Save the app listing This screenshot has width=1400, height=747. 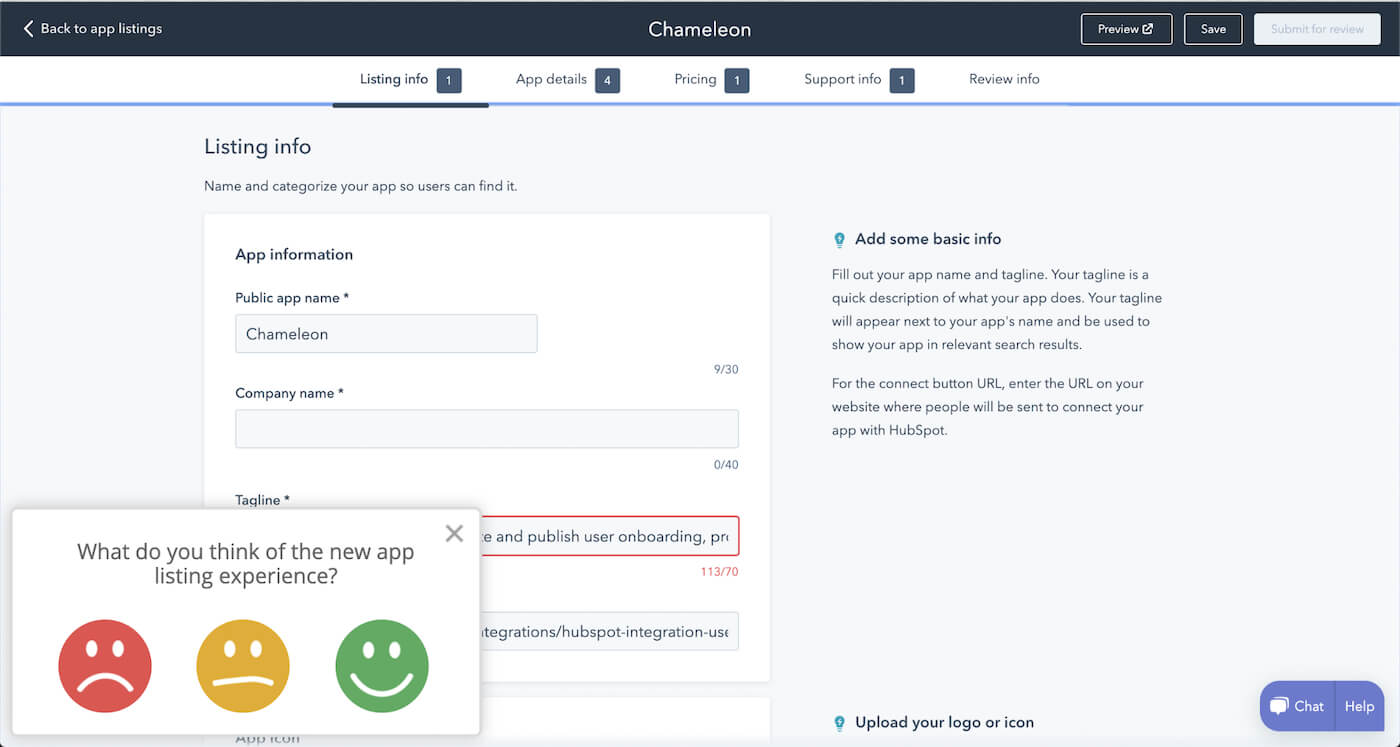tap(1212, 28)
